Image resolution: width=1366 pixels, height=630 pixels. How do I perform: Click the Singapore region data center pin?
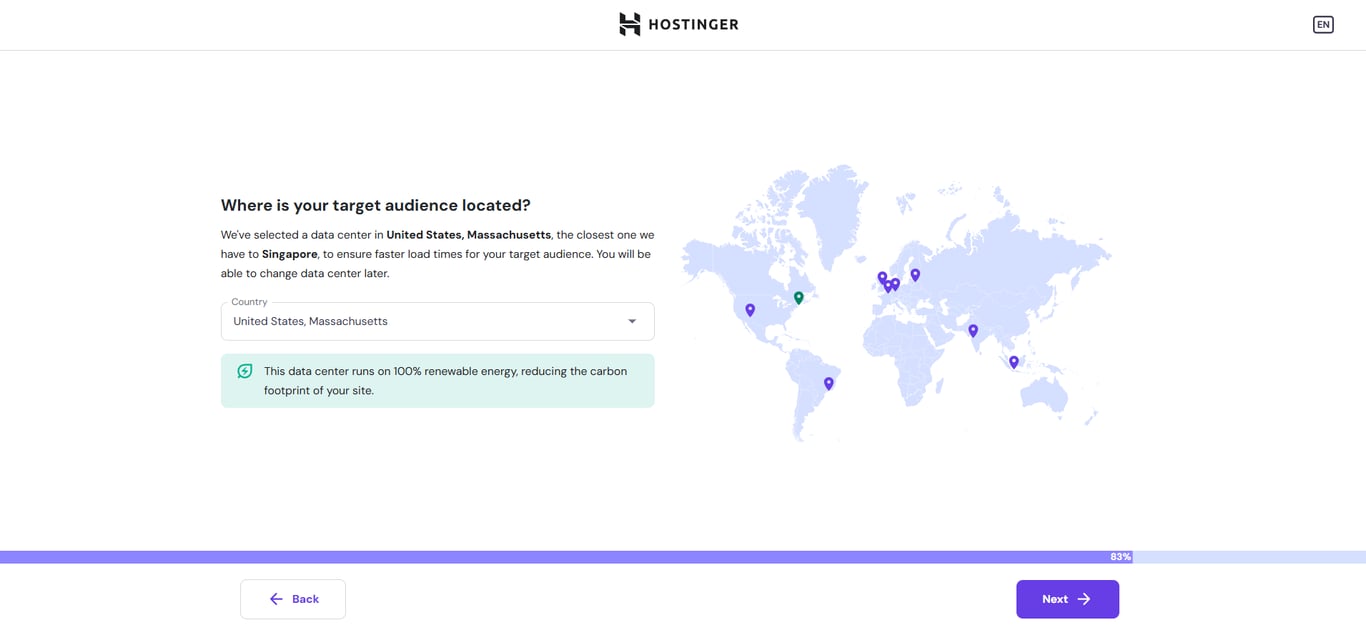(1013, 361)
